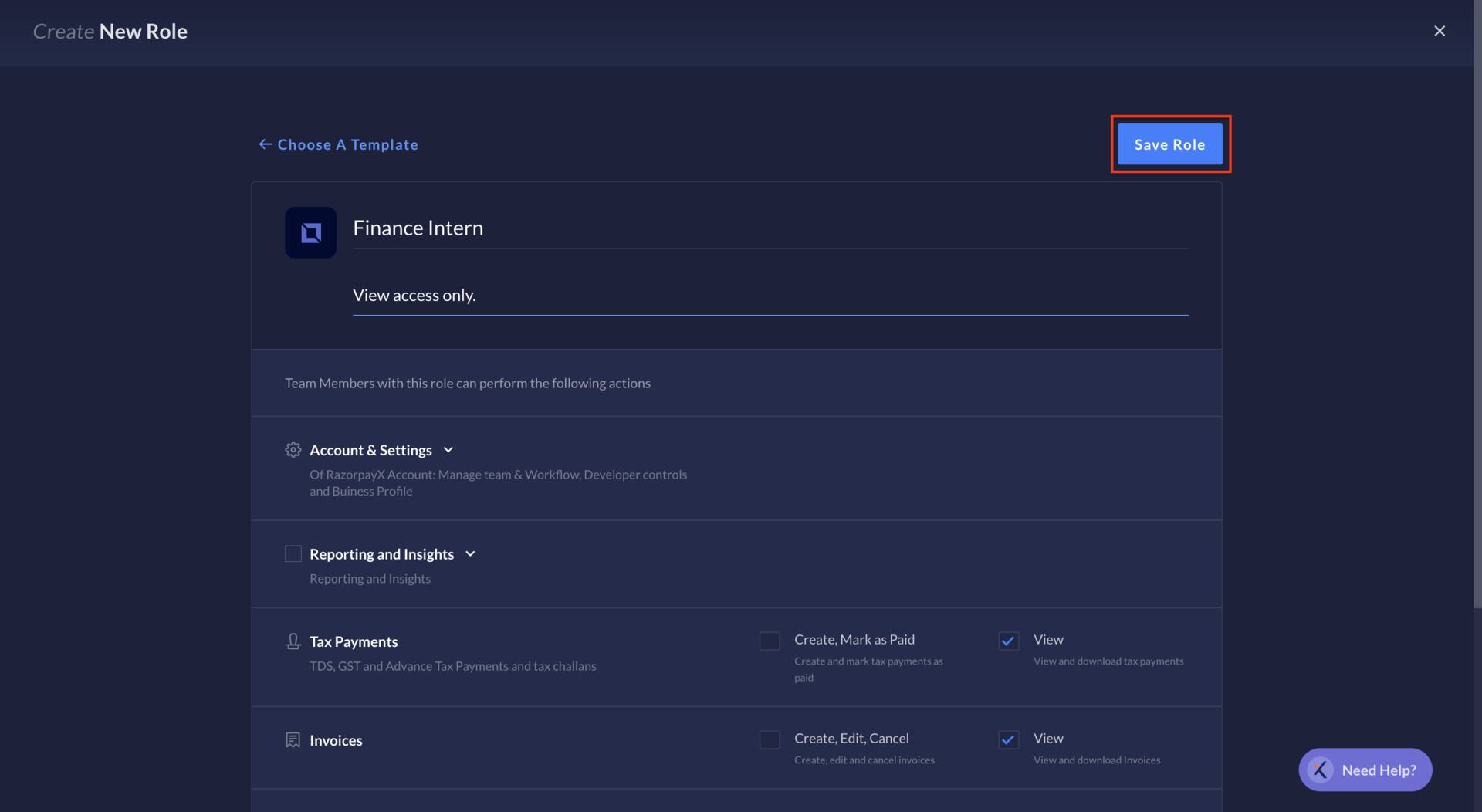Edit the 'View access only.' description field
Screen dimensions: 1482x812
coord(770,296)
